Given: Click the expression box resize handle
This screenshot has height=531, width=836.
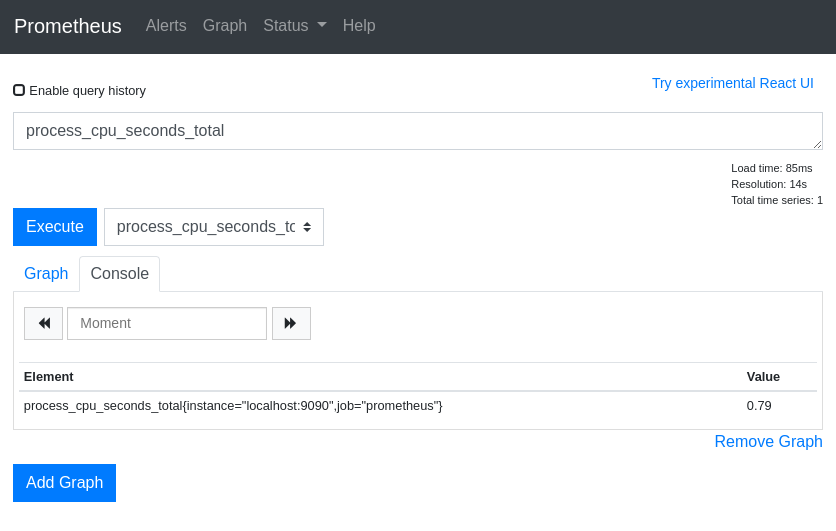Looking at the screenshot, I should pyautogui.click(x=817, y=144).
